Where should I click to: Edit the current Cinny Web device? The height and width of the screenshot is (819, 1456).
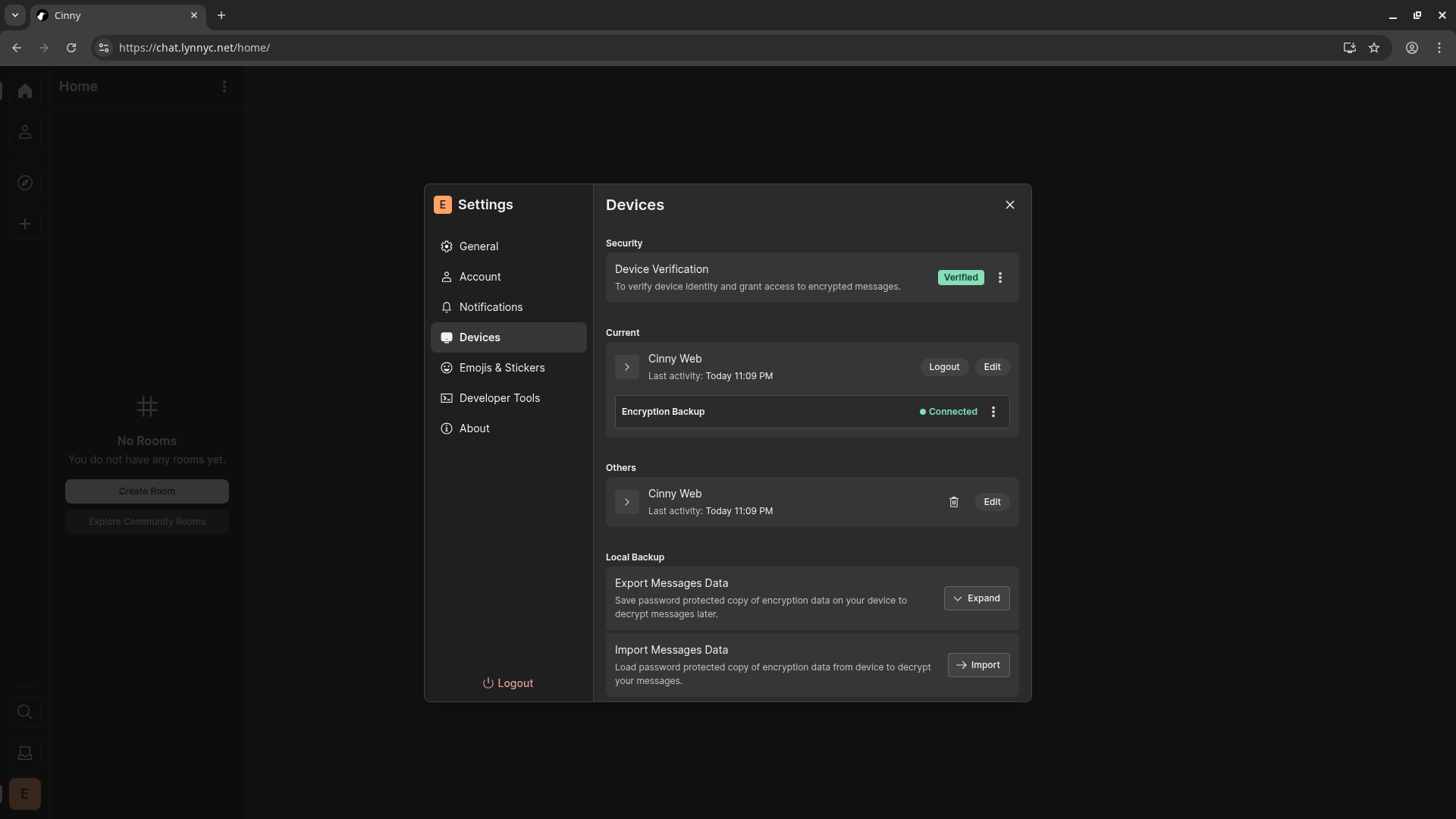point(992,367)
